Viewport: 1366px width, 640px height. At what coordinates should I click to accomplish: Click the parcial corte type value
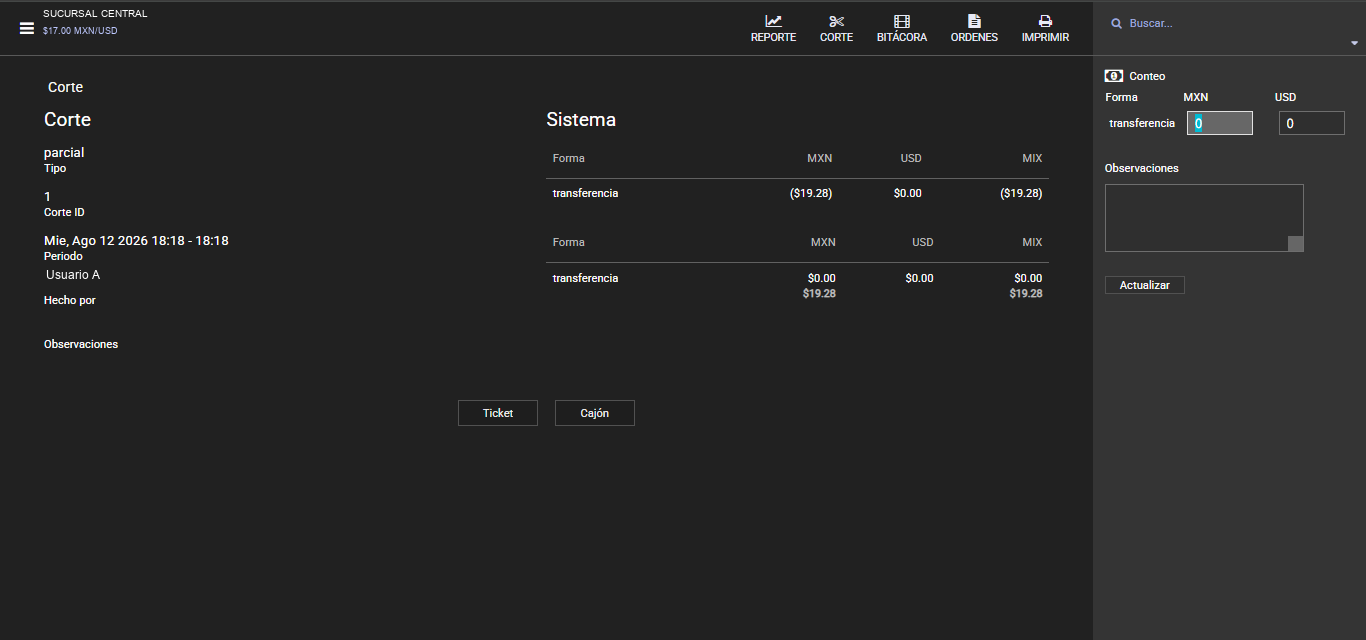pos(64,153)
